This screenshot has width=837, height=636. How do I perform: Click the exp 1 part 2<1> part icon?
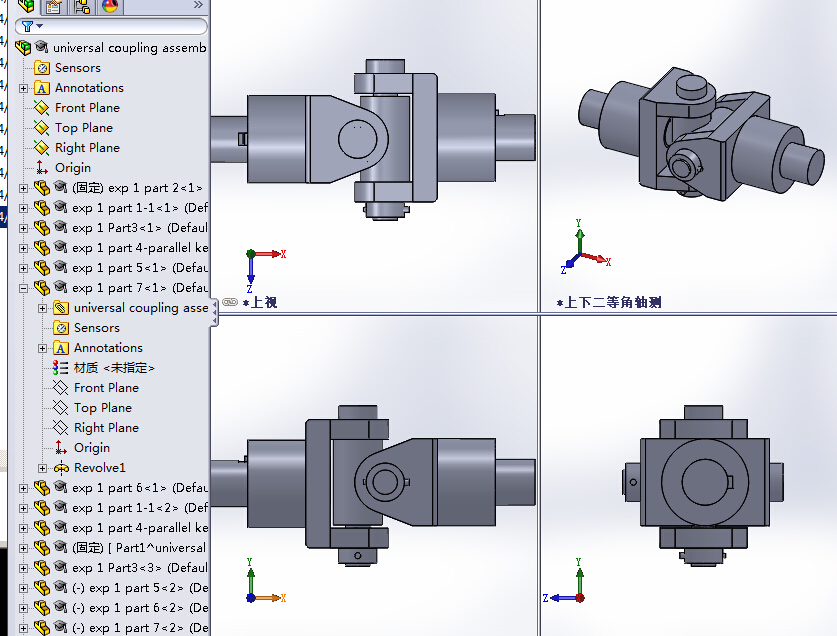coord(42,187)
